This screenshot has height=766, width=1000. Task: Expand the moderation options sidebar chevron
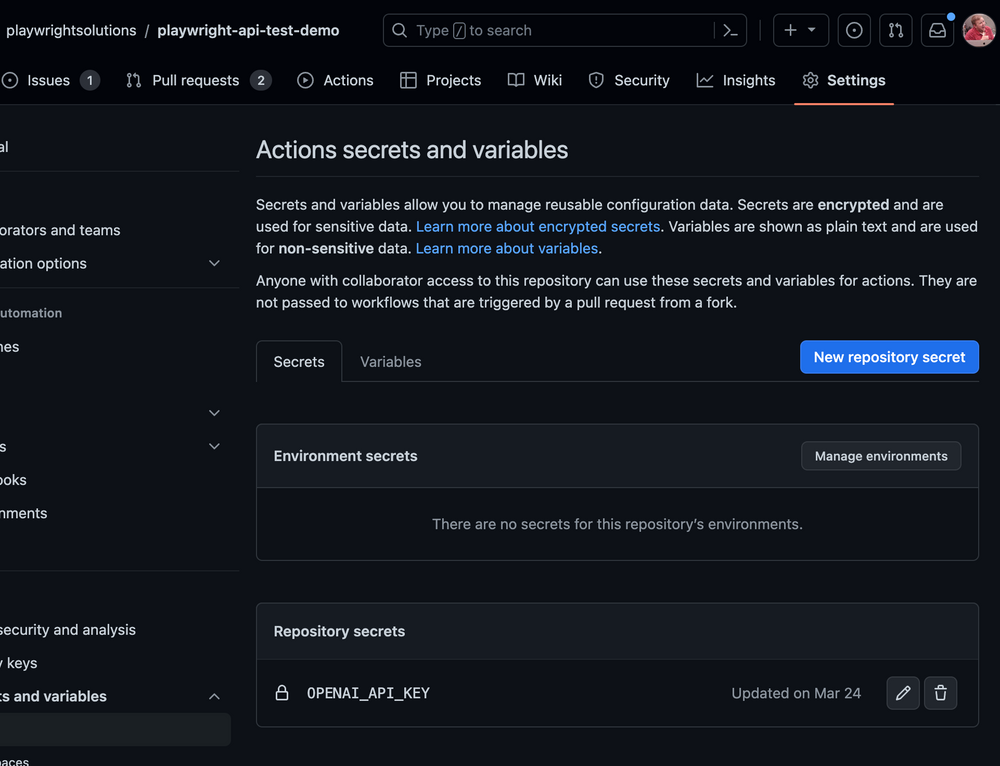[214, 263]
